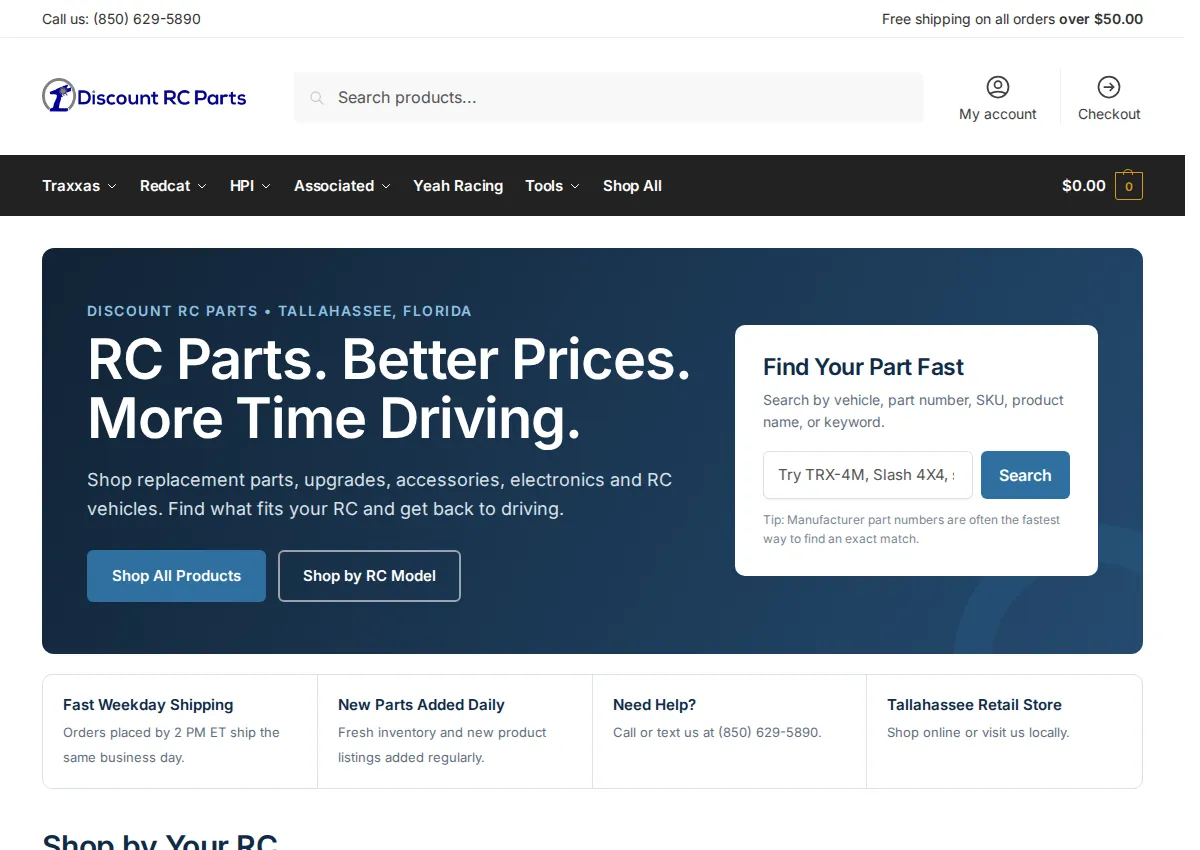Screen dimensions: 1200x850
Task: Go to Yeah Racing category
Action: (x=458, y=186)
